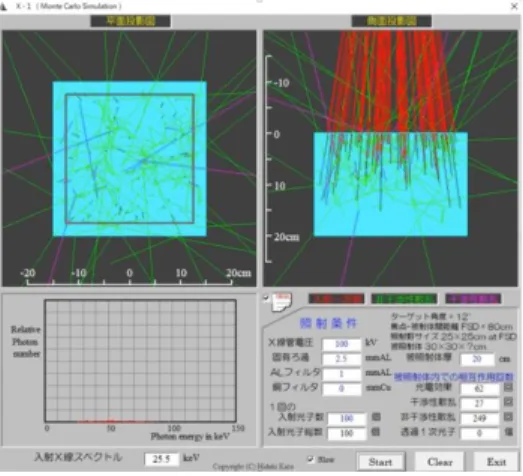Viewport: 523px width, 476px height.
Task: Click the Clear button
Action: 440,462
